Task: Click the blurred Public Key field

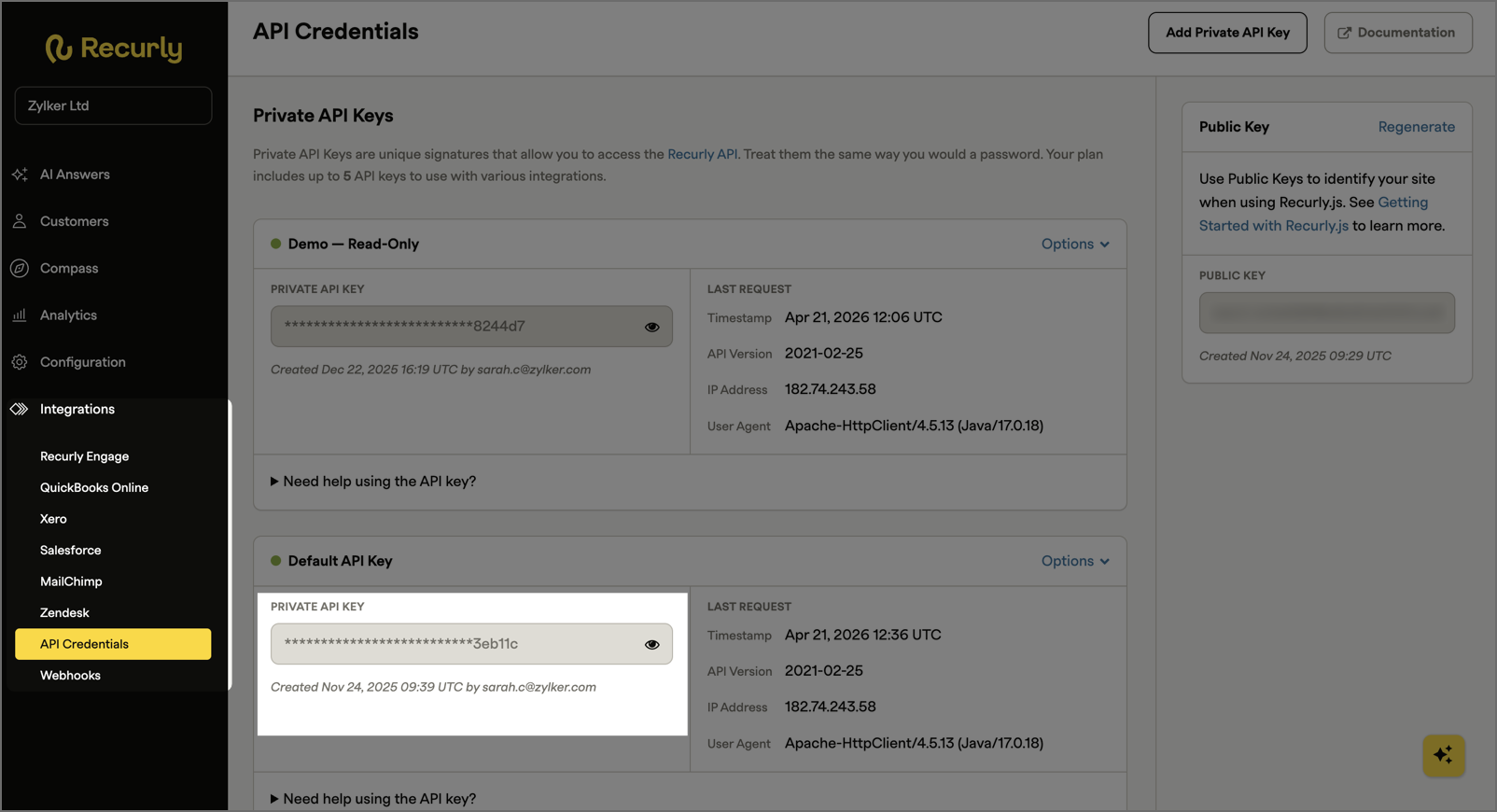Action: (x=1326, y=313)
